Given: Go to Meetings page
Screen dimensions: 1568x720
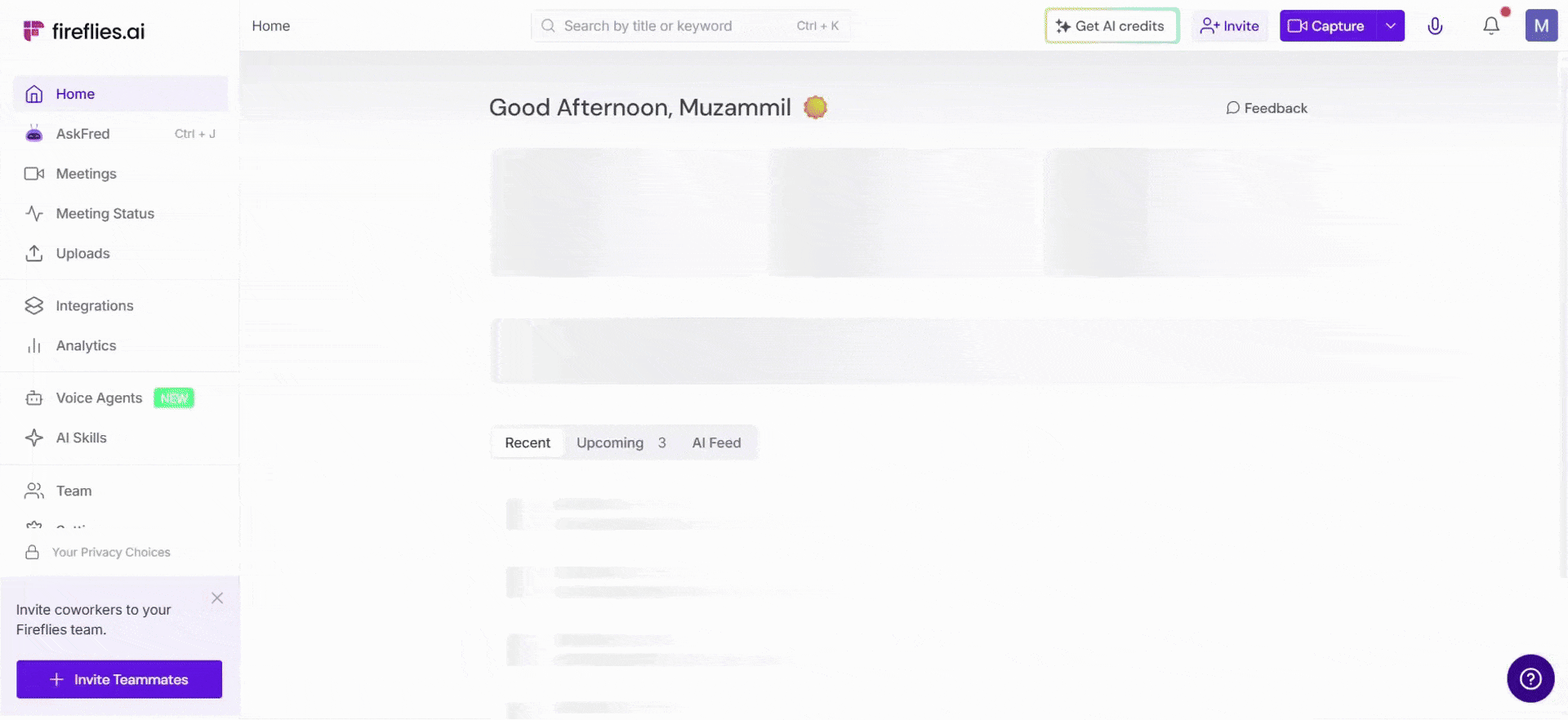Looking at the screenshot, I should point(120,174).
